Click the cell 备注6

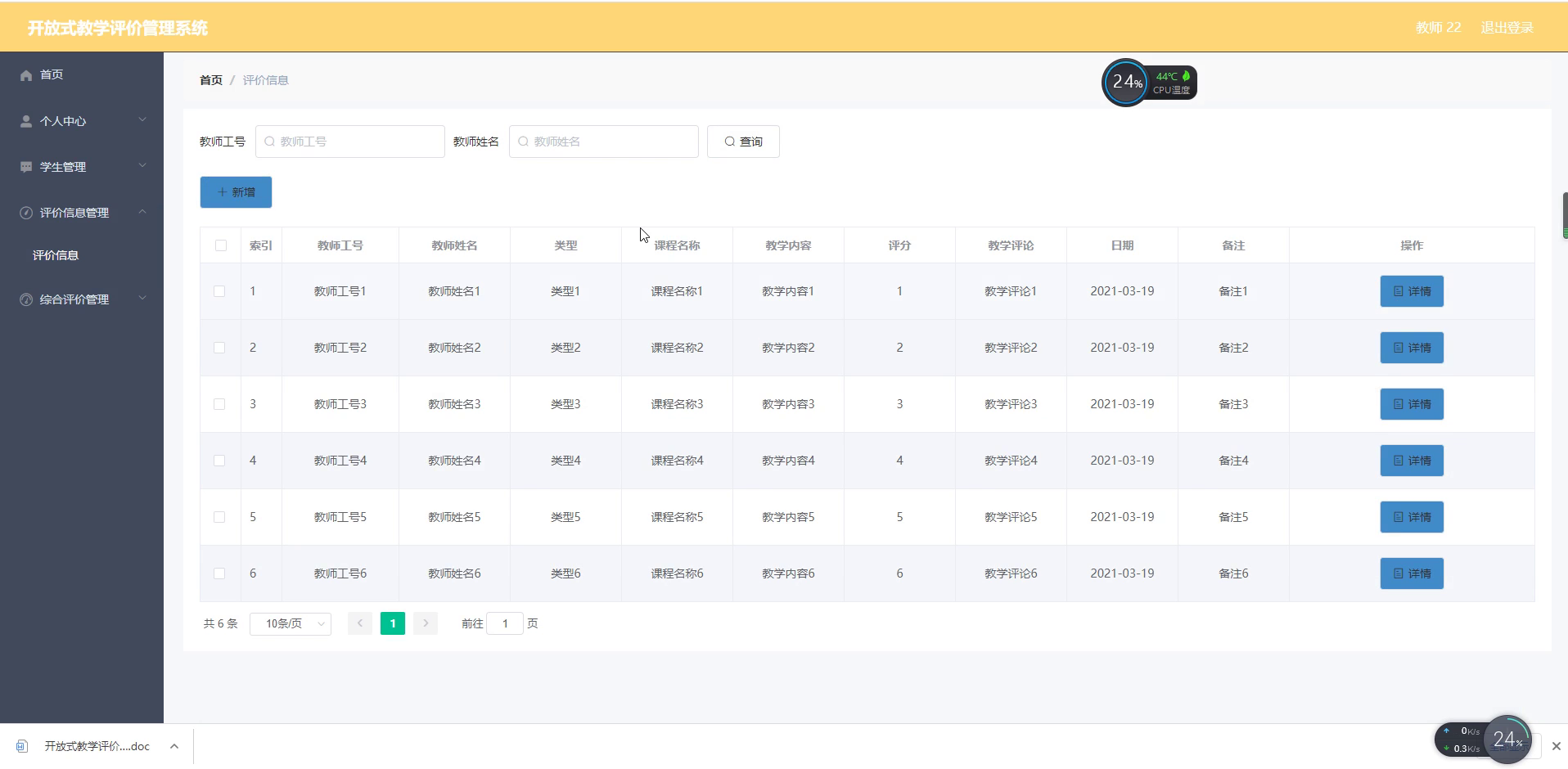pos(1233,573)
